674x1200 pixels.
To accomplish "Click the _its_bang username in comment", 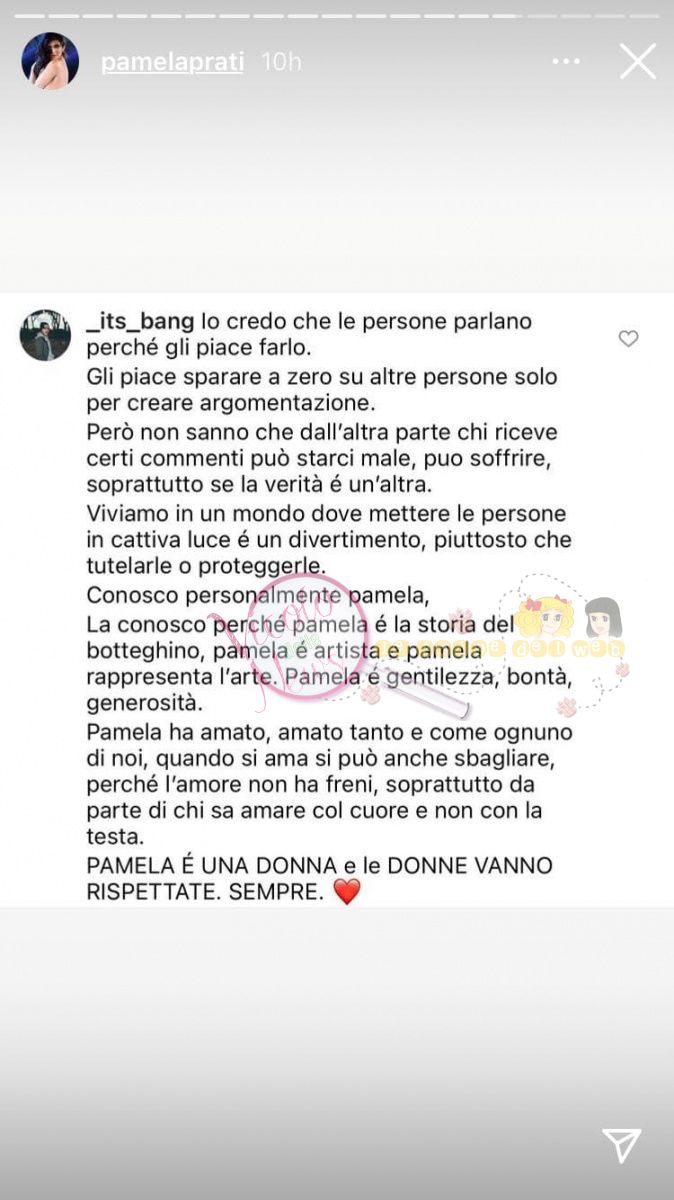I will (x=141, y=323).
